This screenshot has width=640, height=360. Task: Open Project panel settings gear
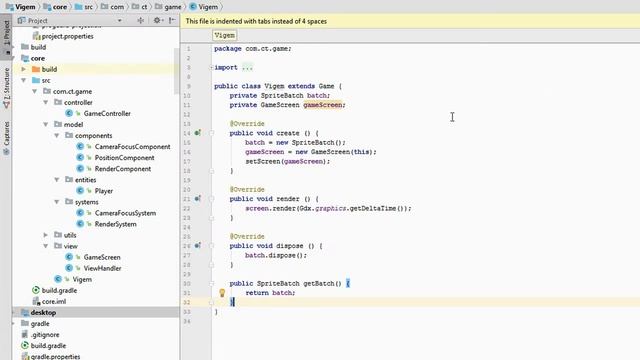click(x=158, y=20)
